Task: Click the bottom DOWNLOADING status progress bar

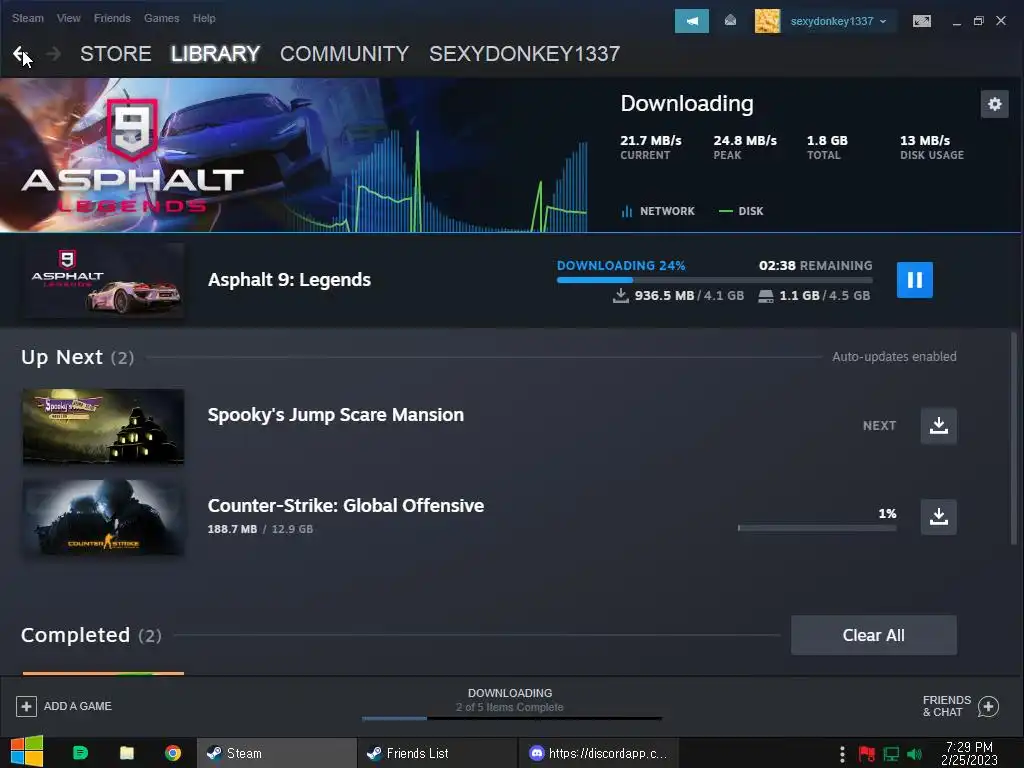Action: point(512,718)
